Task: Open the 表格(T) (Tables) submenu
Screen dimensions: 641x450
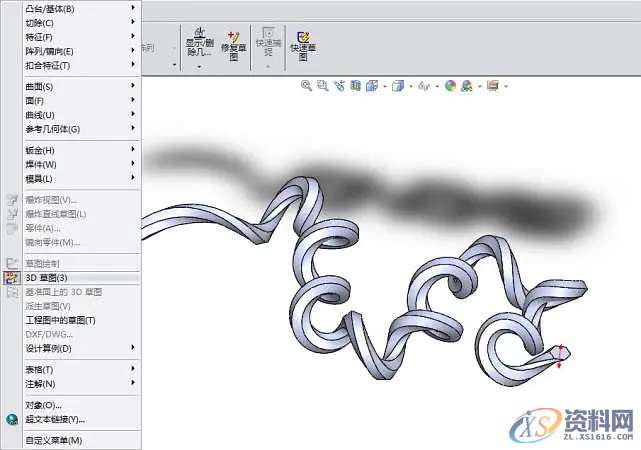Action: click(x=81, y=370)
